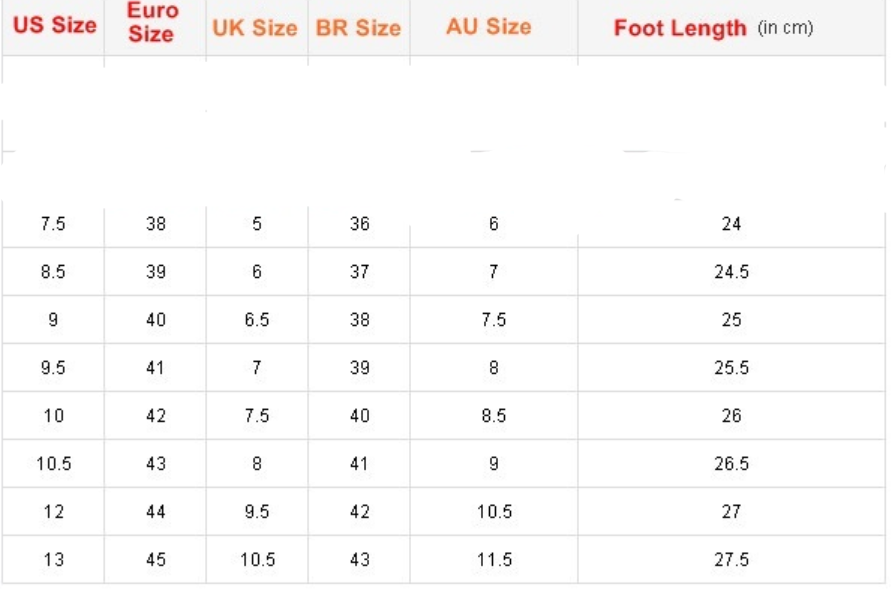The height and width of the screenshot is (591, 891).
Task: Click the UK Size column header
Action: tap(255, 28)
